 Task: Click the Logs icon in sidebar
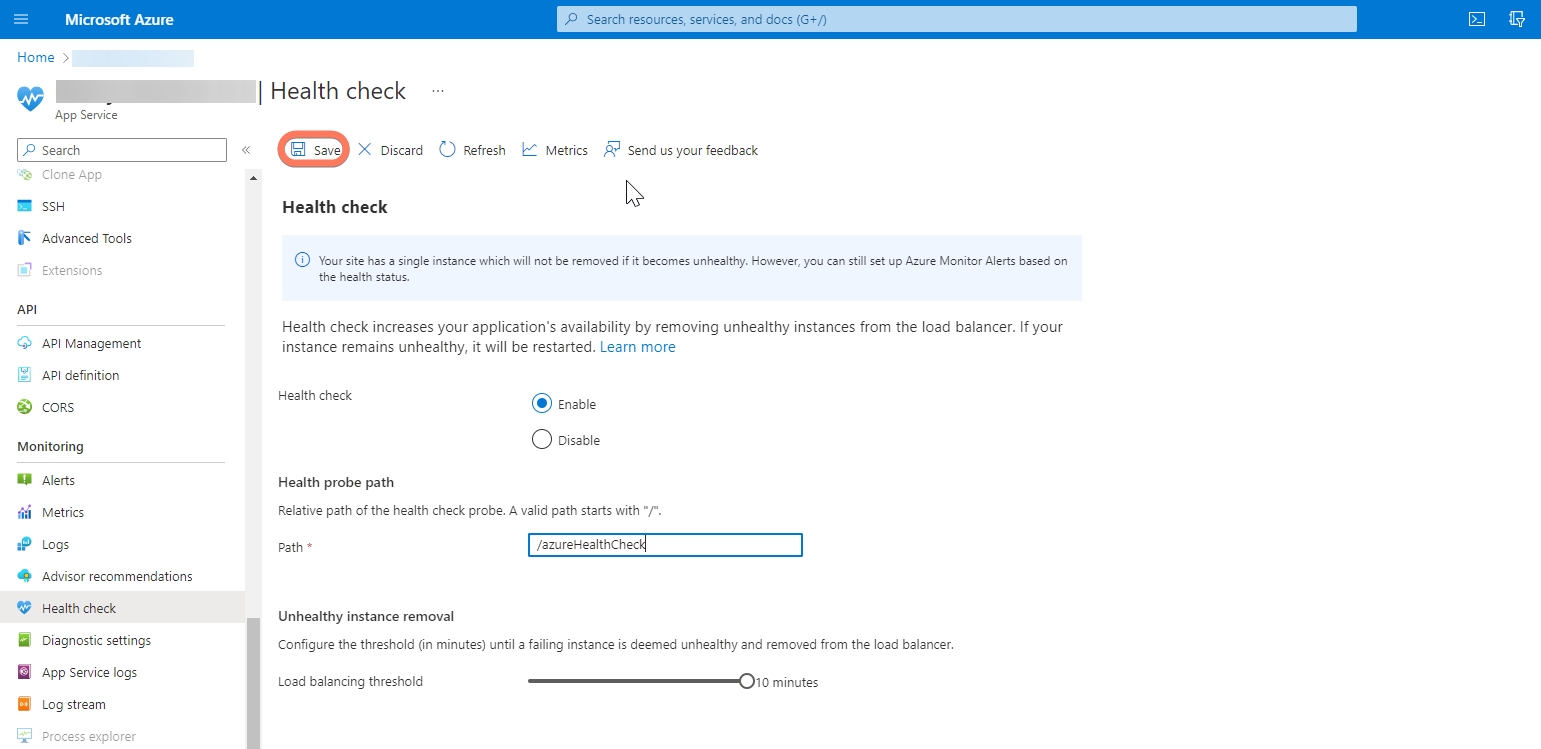pyautogui.click(x=25, y=544)
